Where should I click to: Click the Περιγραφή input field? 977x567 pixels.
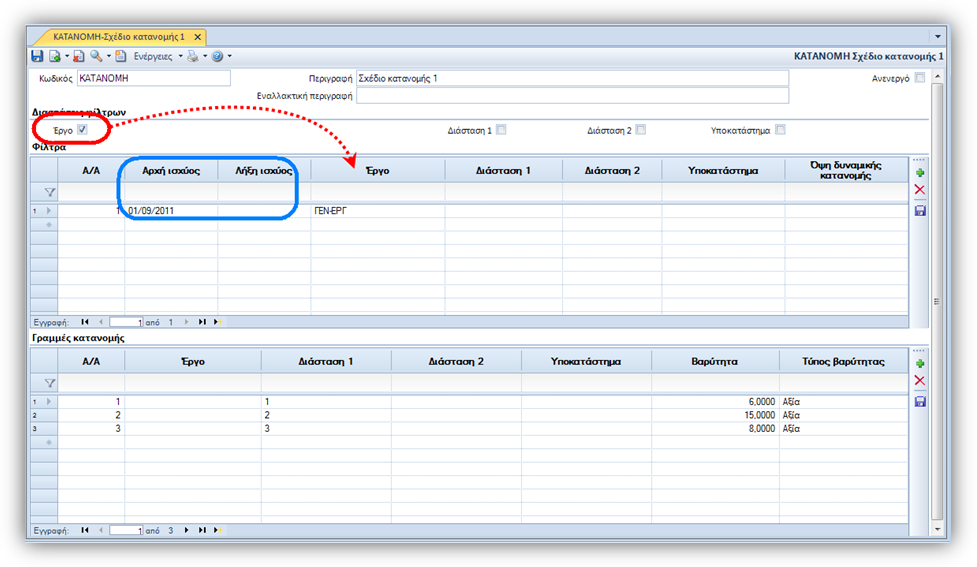(572, 78)
